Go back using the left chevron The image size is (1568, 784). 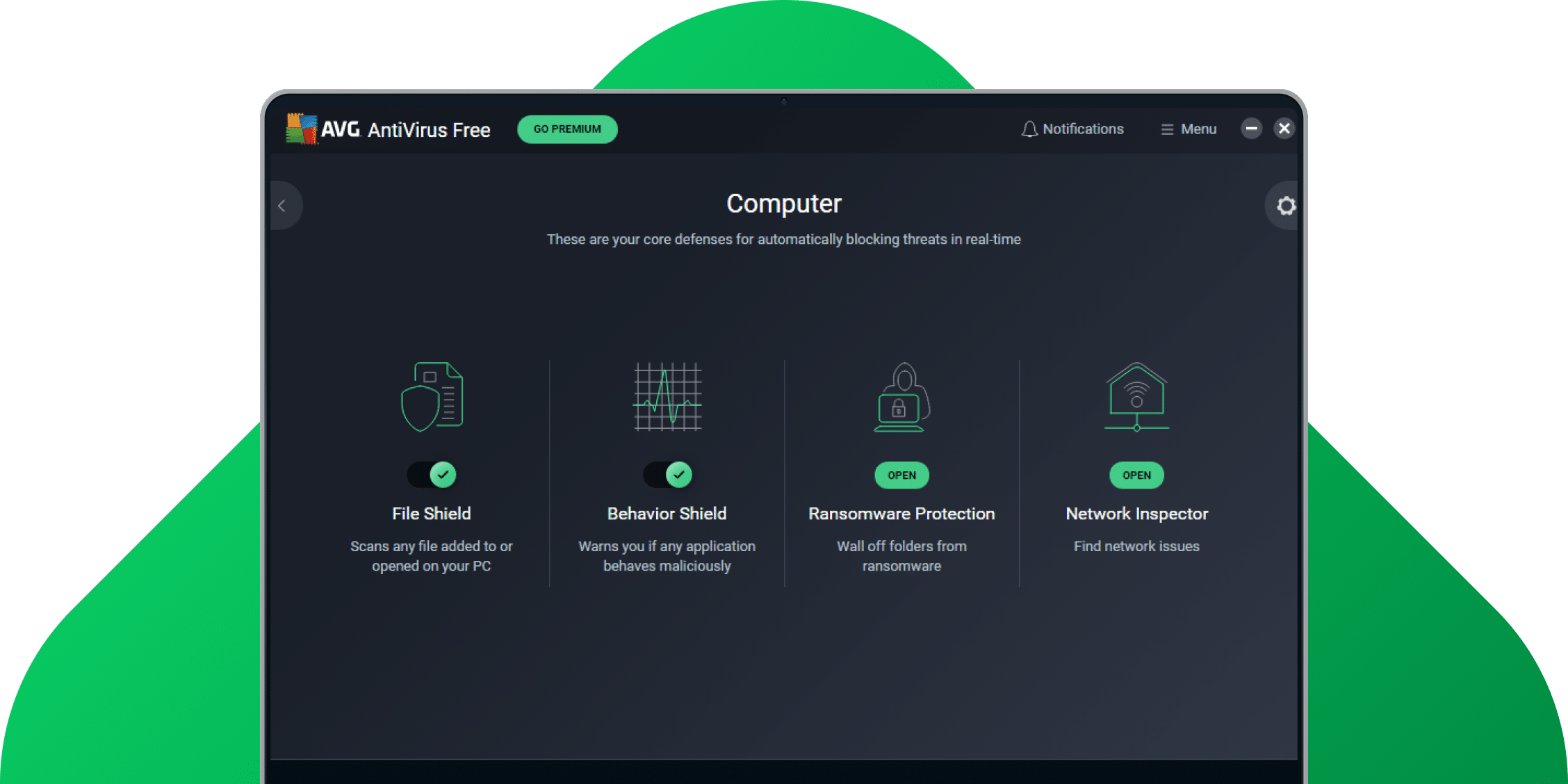(x=283, y=206)
